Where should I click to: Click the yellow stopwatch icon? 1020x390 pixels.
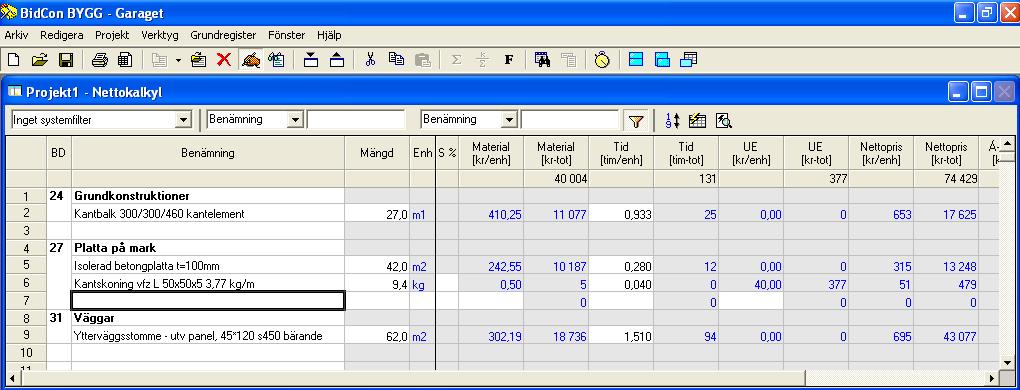pyautogui.click(x=602, y=60)
